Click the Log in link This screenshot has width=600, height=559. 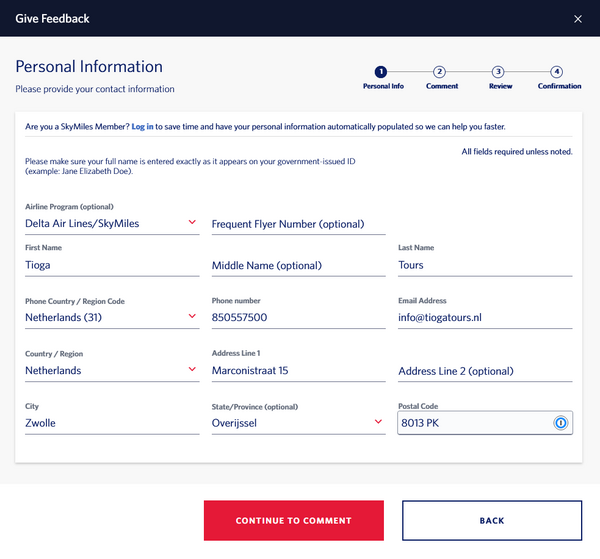(x=143, y=127)
